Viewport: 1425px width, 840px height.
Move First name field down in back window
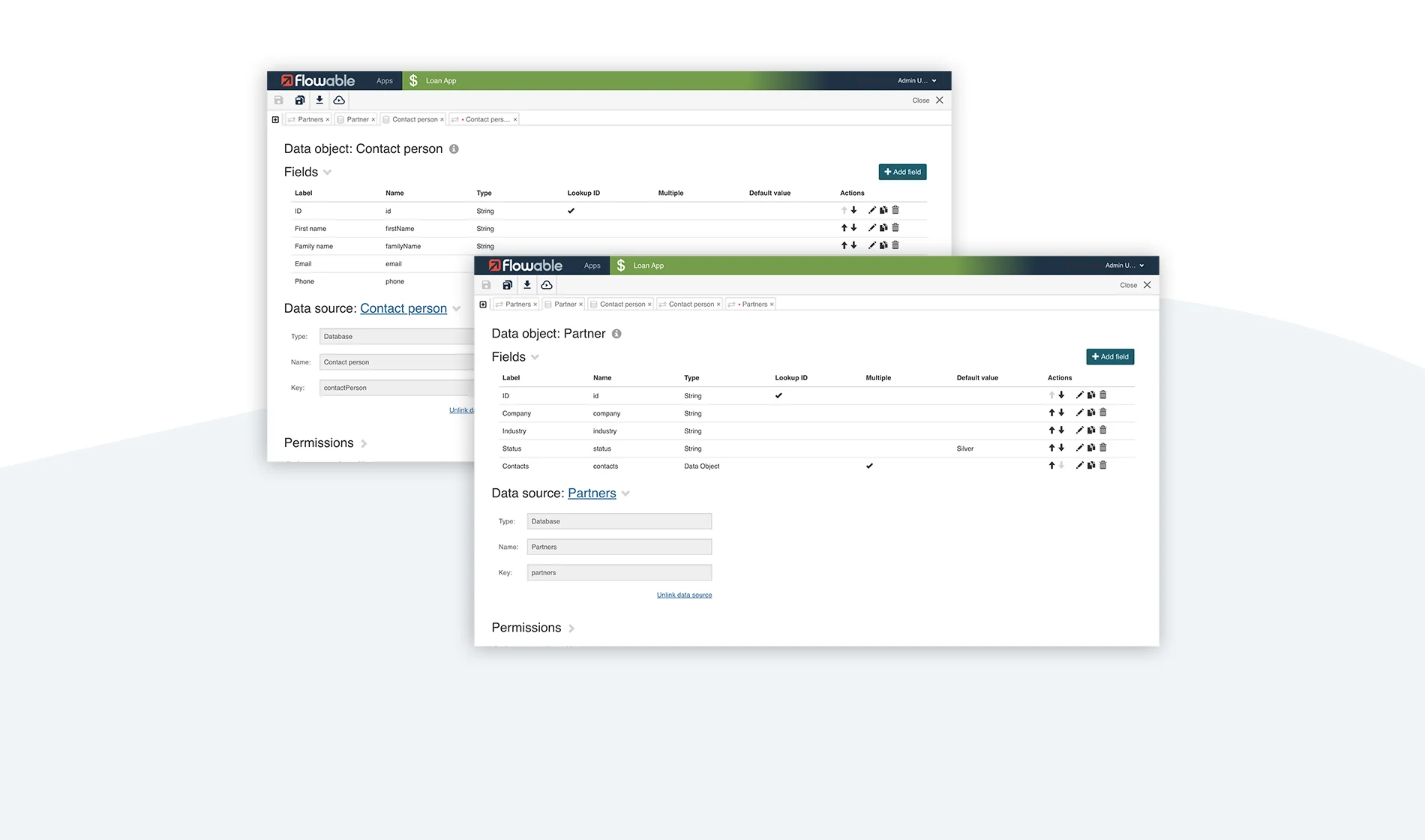[x=853, y=228]
